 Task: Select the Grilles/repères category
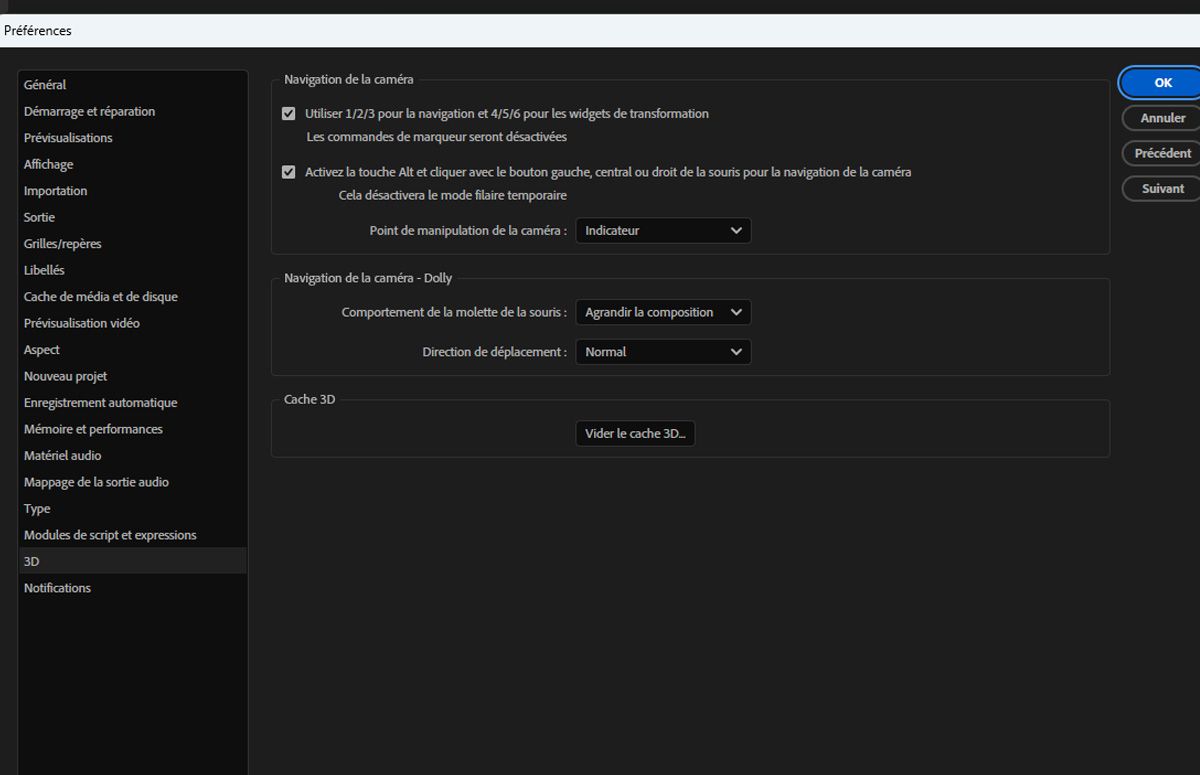point(133,244)
